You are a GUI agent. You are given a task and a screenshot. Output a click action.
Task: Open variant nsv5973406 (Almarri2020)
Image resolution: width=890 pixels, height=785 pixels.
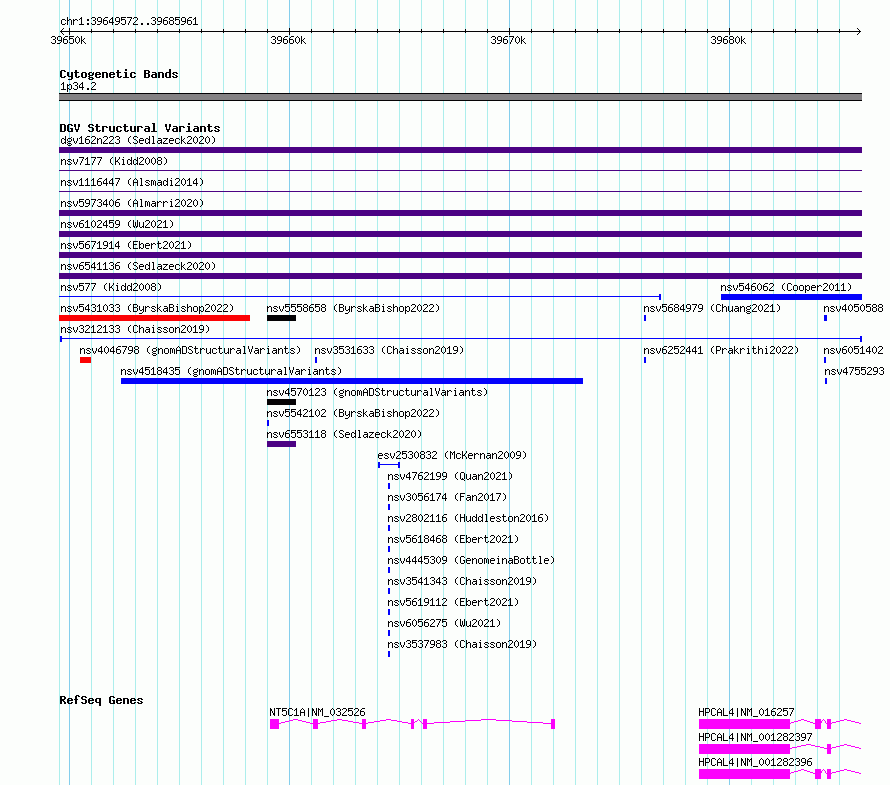pyautogui.click(x=132, y=203)
